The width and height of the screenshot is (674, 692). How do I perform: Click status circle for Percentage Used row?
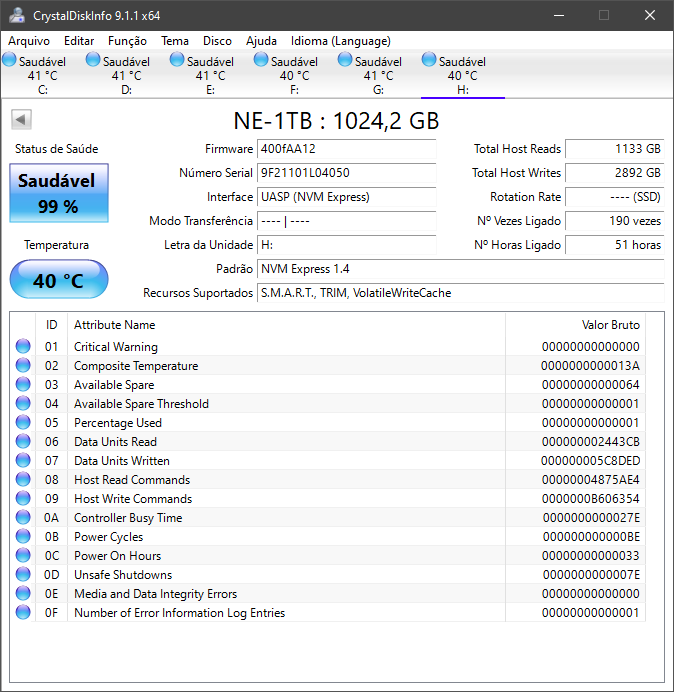tap(23, 422)
